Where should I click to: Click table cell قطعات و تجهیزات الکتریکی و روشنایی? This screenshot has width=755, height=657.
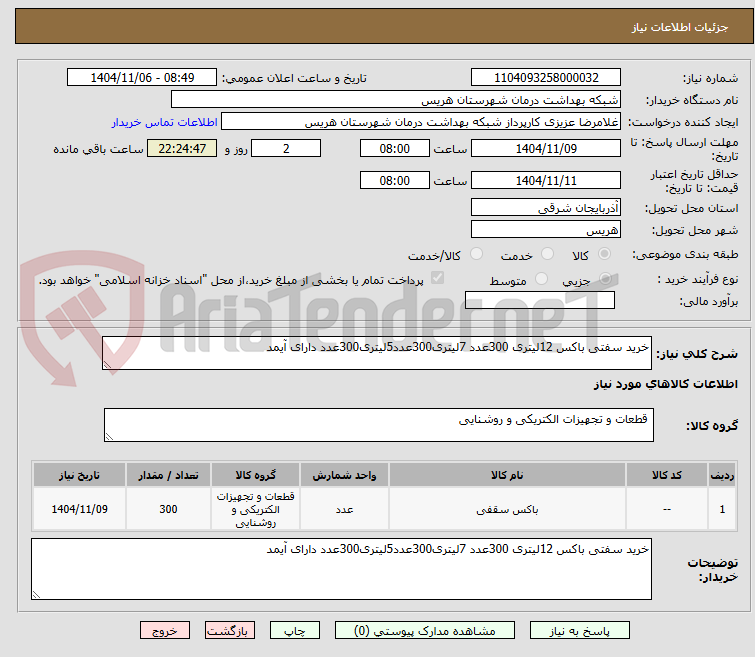(256, 510)
